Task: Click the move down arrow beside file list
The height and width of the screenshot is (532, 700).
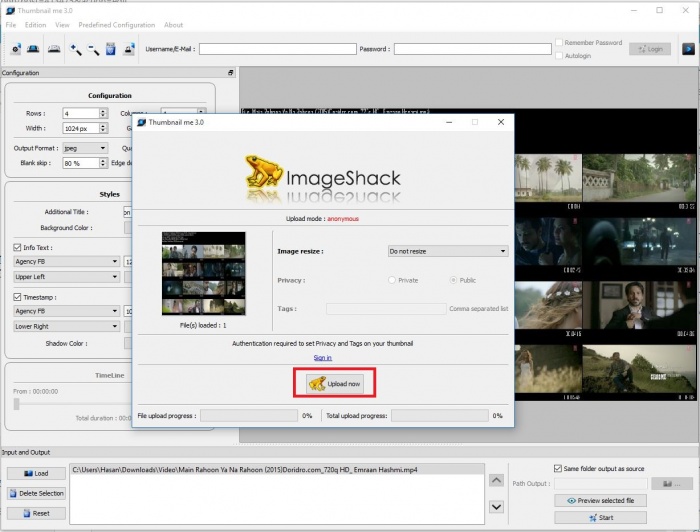Action: coord(497,507)
